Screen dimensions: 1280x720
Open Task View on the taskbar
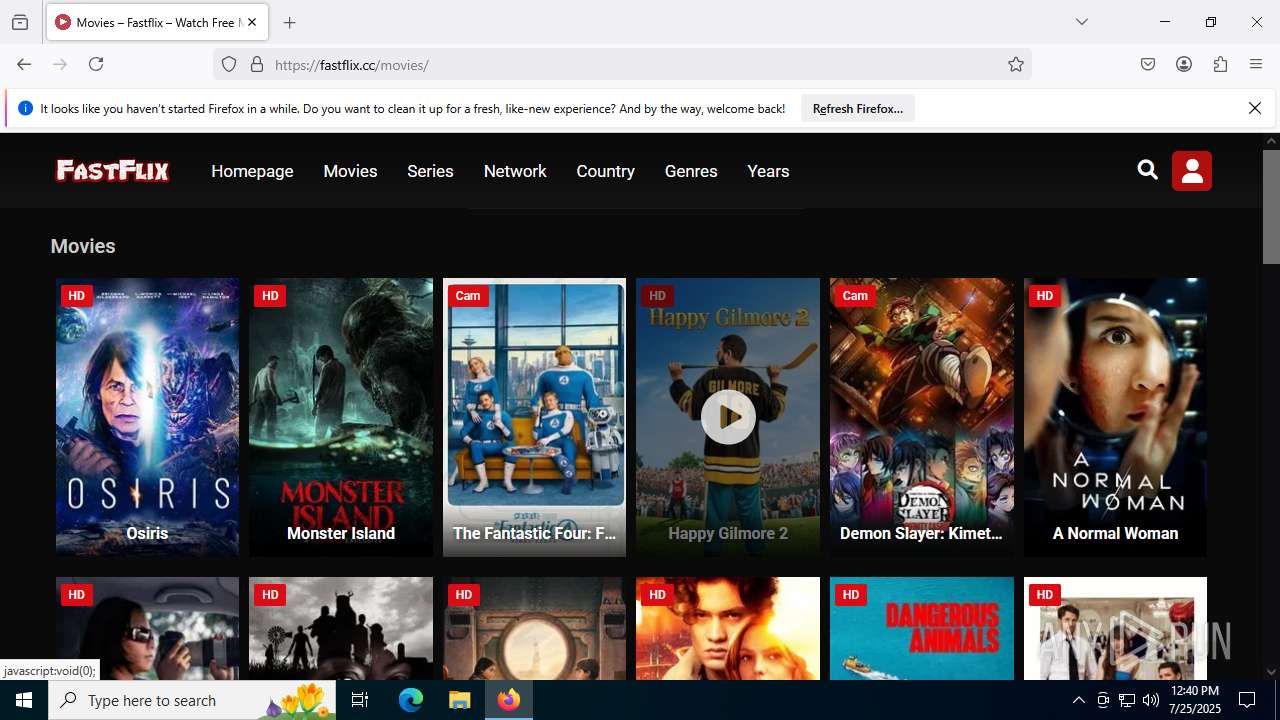coord(360,700)
